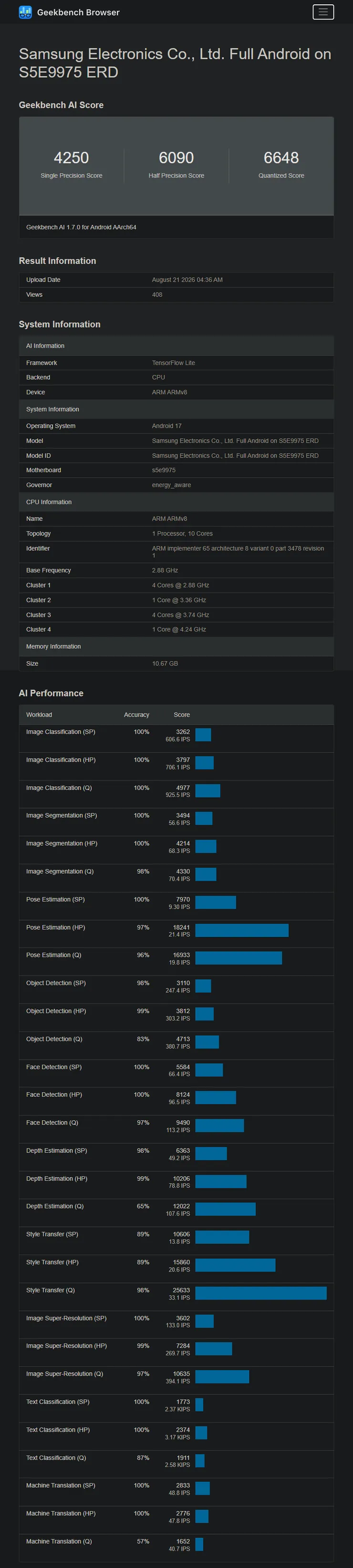353x1568 pixels.
Task: Click the Memory Size value 10.67 GB
Action: click(x=165, y=664)
